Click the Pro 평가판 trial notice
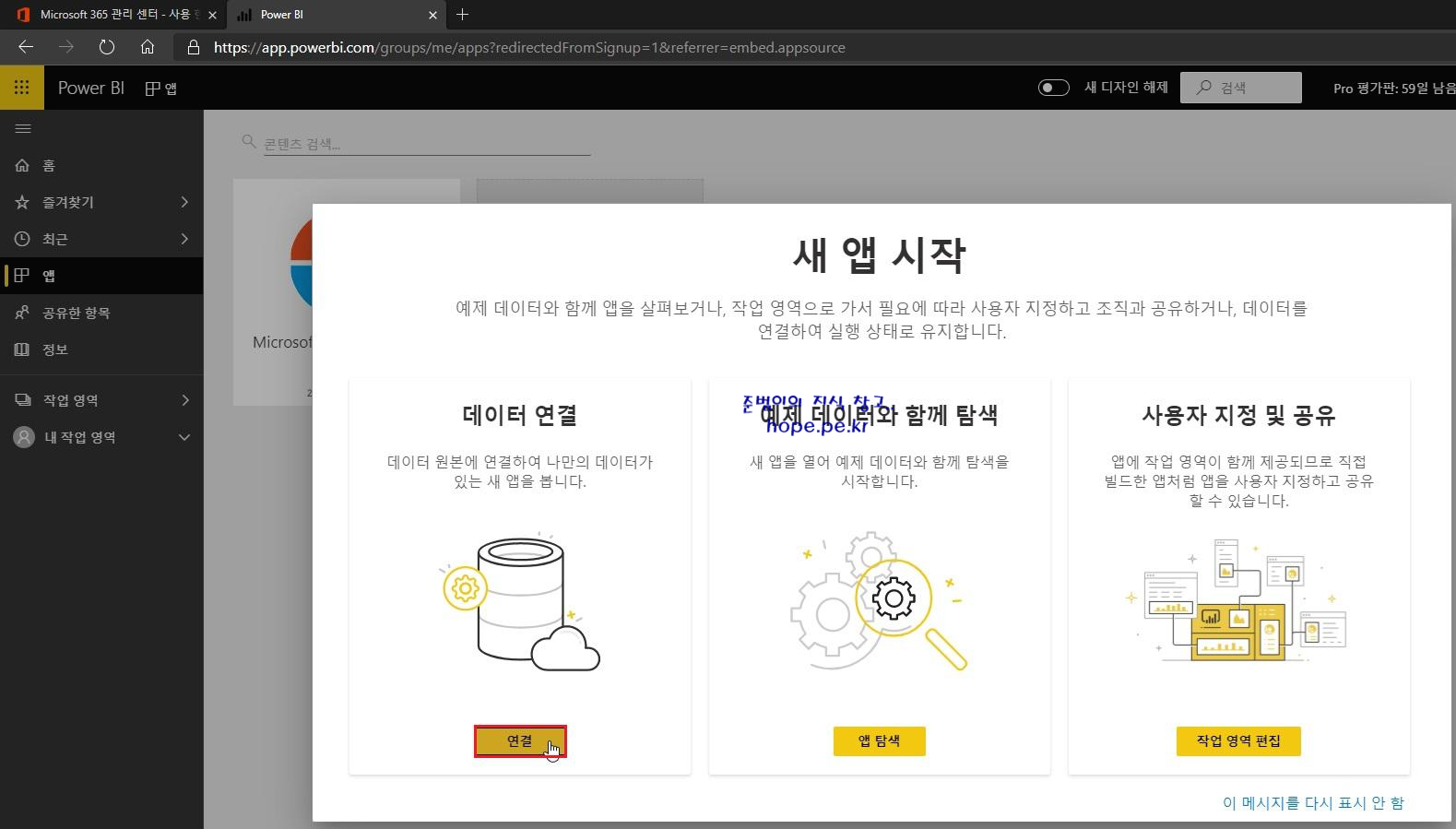 click(1393, 89)
